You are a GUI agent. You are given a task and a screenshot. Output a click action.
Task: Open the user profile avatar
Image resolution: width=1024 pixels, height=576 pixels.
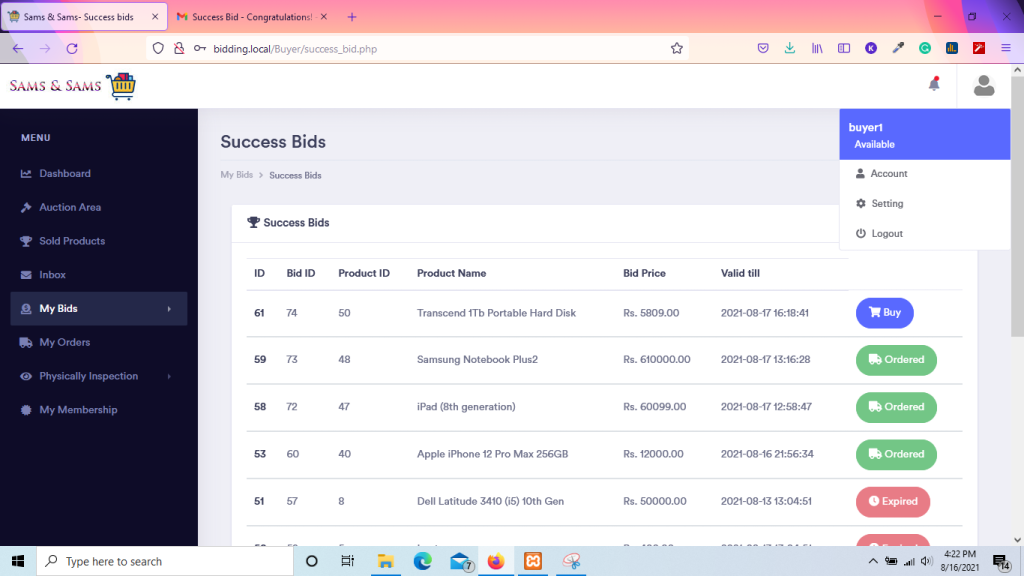(983, 86)
